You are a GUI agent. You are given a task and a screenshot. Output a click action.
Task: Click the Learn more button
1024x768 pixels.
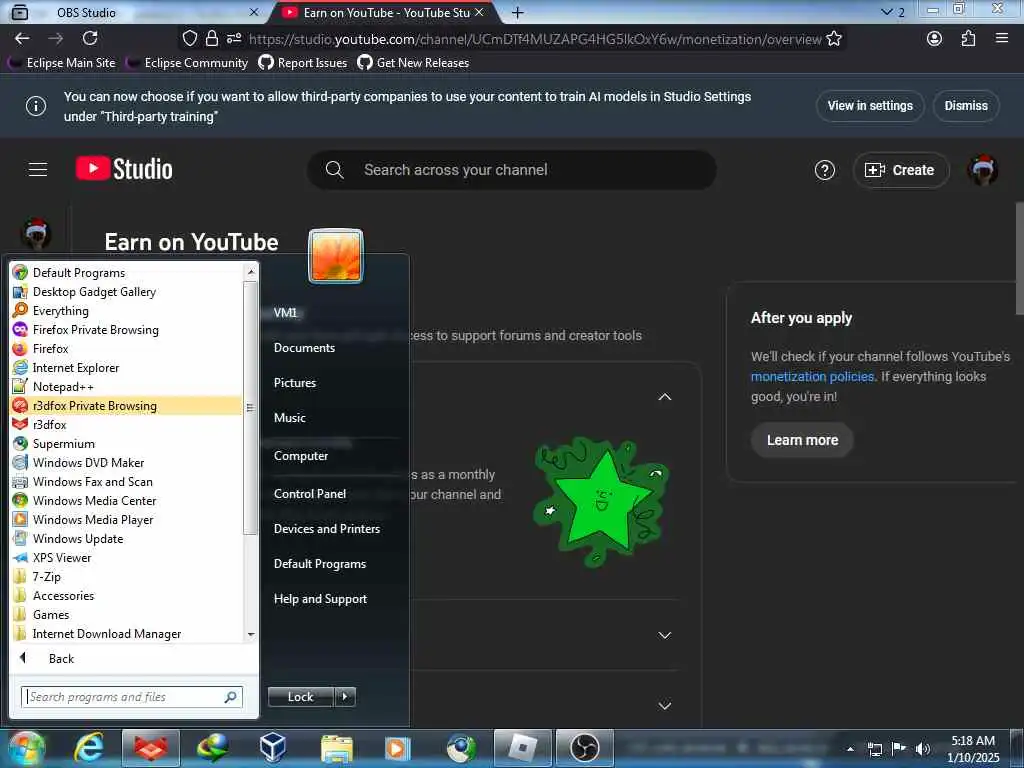coord(802,440)
